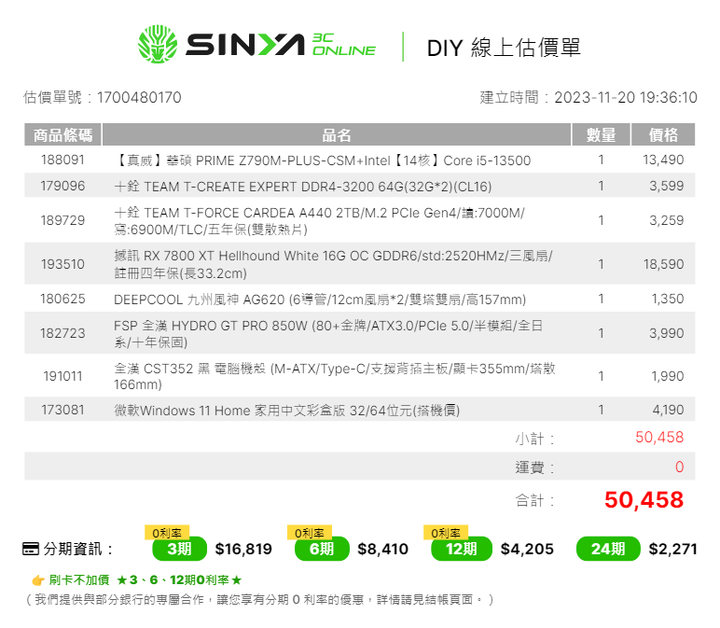Click the 0利率 tag above 6期
The image size is (720, 628).
(x=309, y=533)
